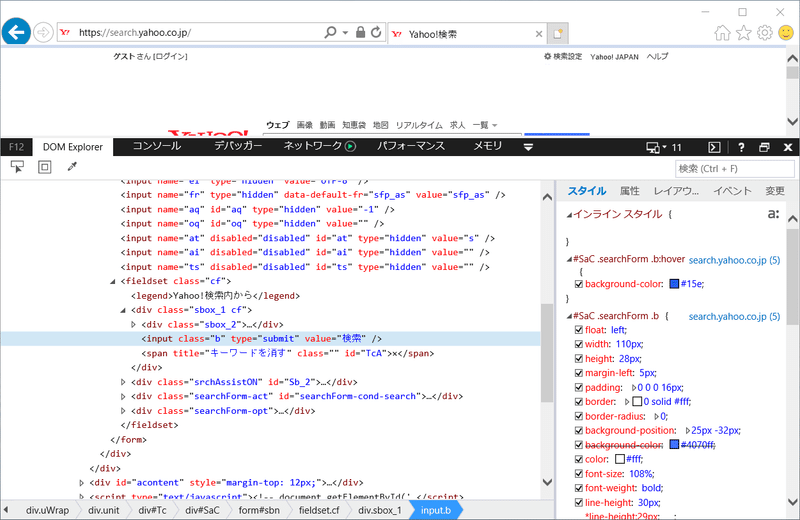Viewport: 800px width, 520px height.
Task: Uncheck the hover background-color #15e property
Action: coord(579,284)
